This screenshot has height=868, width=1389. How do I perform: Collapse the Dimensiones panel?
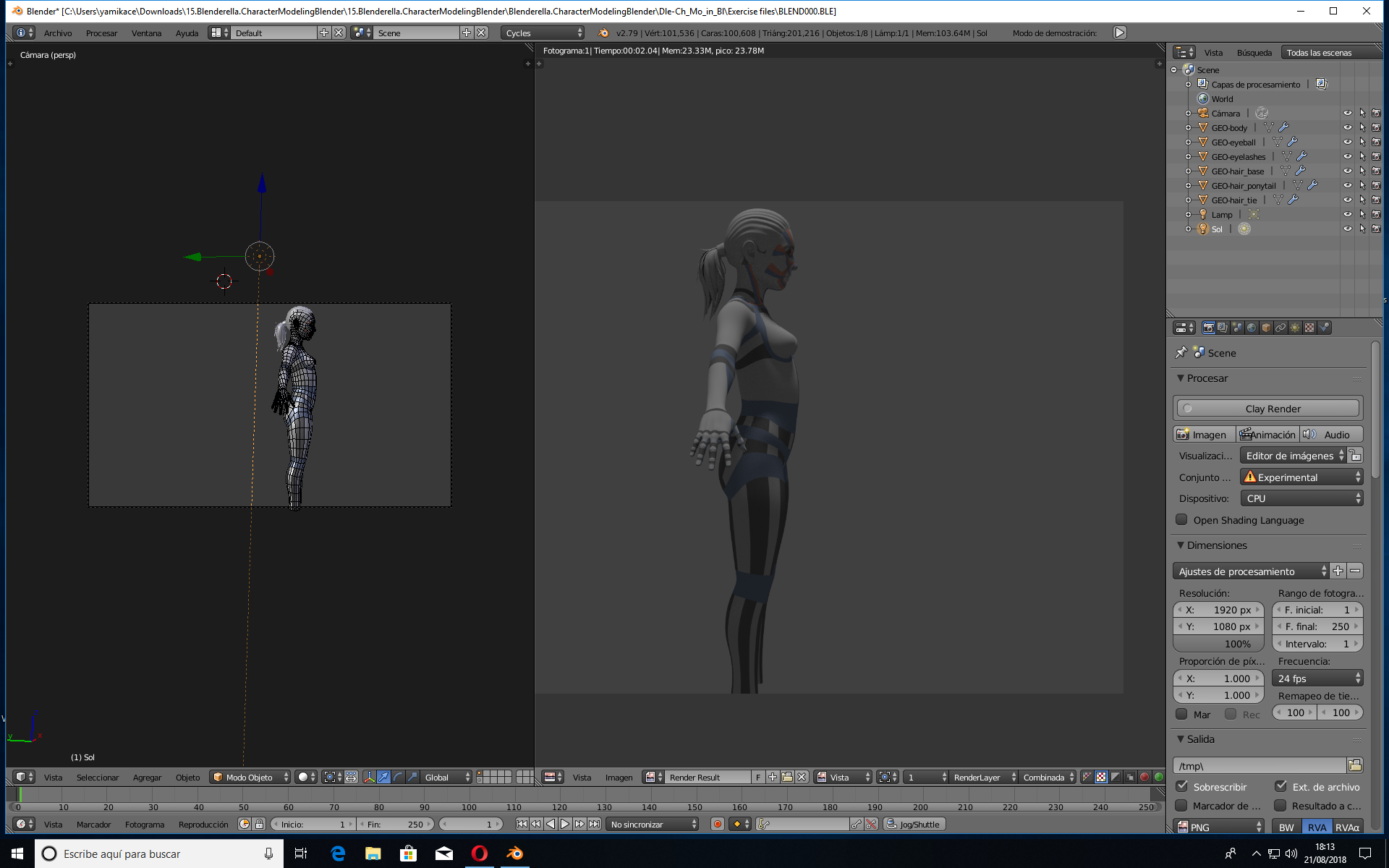[1216, 545]
